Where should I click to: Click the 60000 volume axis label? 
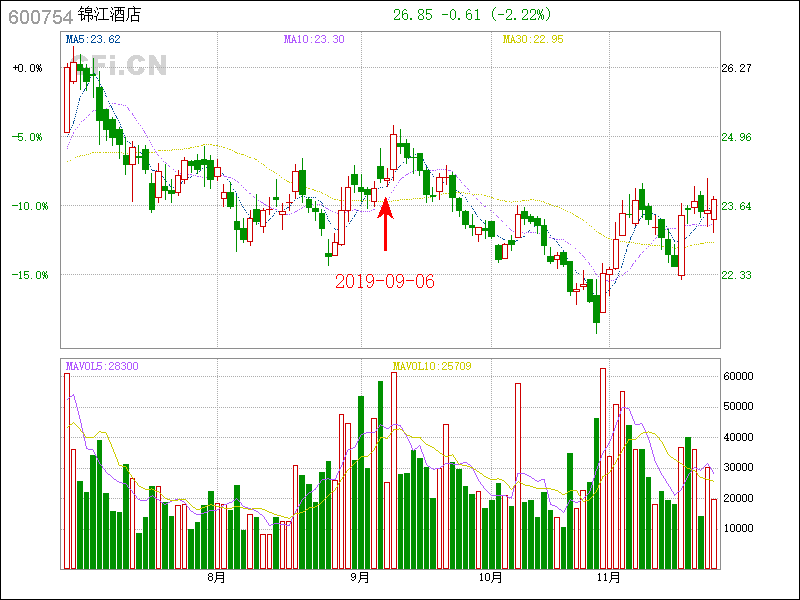click(738, 376)
